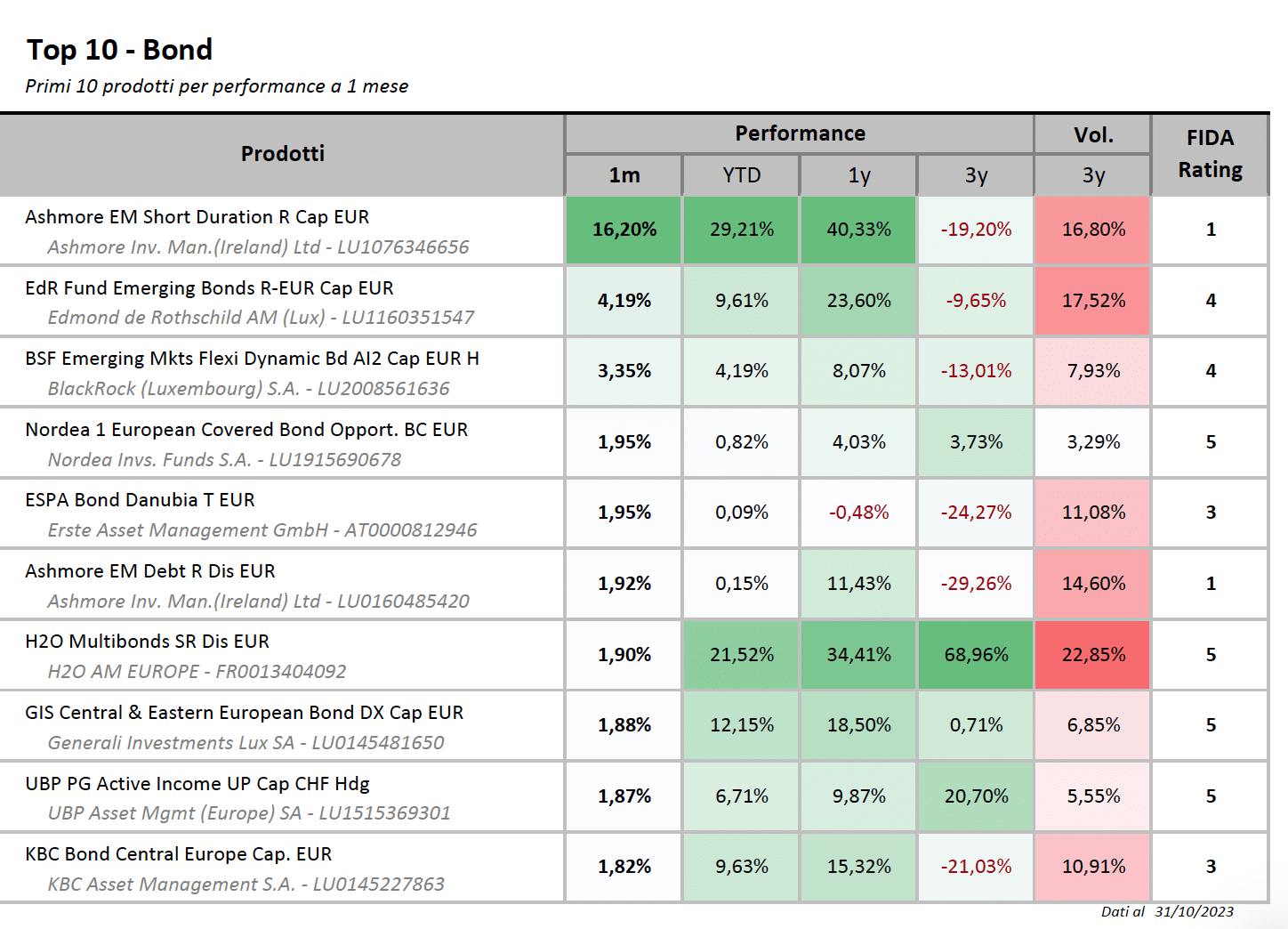Viewport: 1288px width, 929px height.
Task: Open ESPA Bond Danubia T EUR
Action: pos(140,500)
